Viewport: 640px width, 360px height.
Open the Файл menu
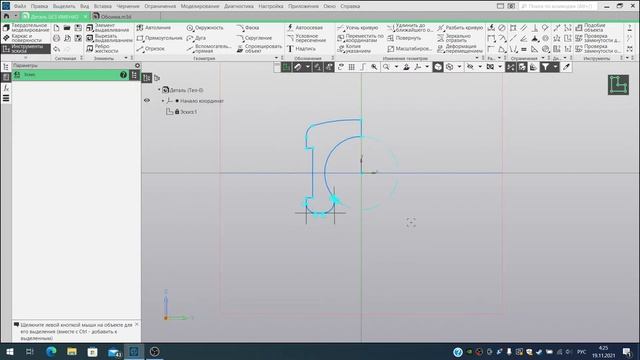(x=20, y=6)
